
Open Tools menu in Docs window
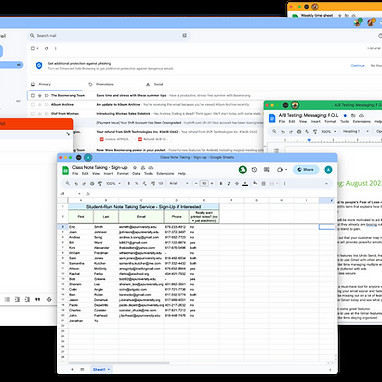[344, 122]
